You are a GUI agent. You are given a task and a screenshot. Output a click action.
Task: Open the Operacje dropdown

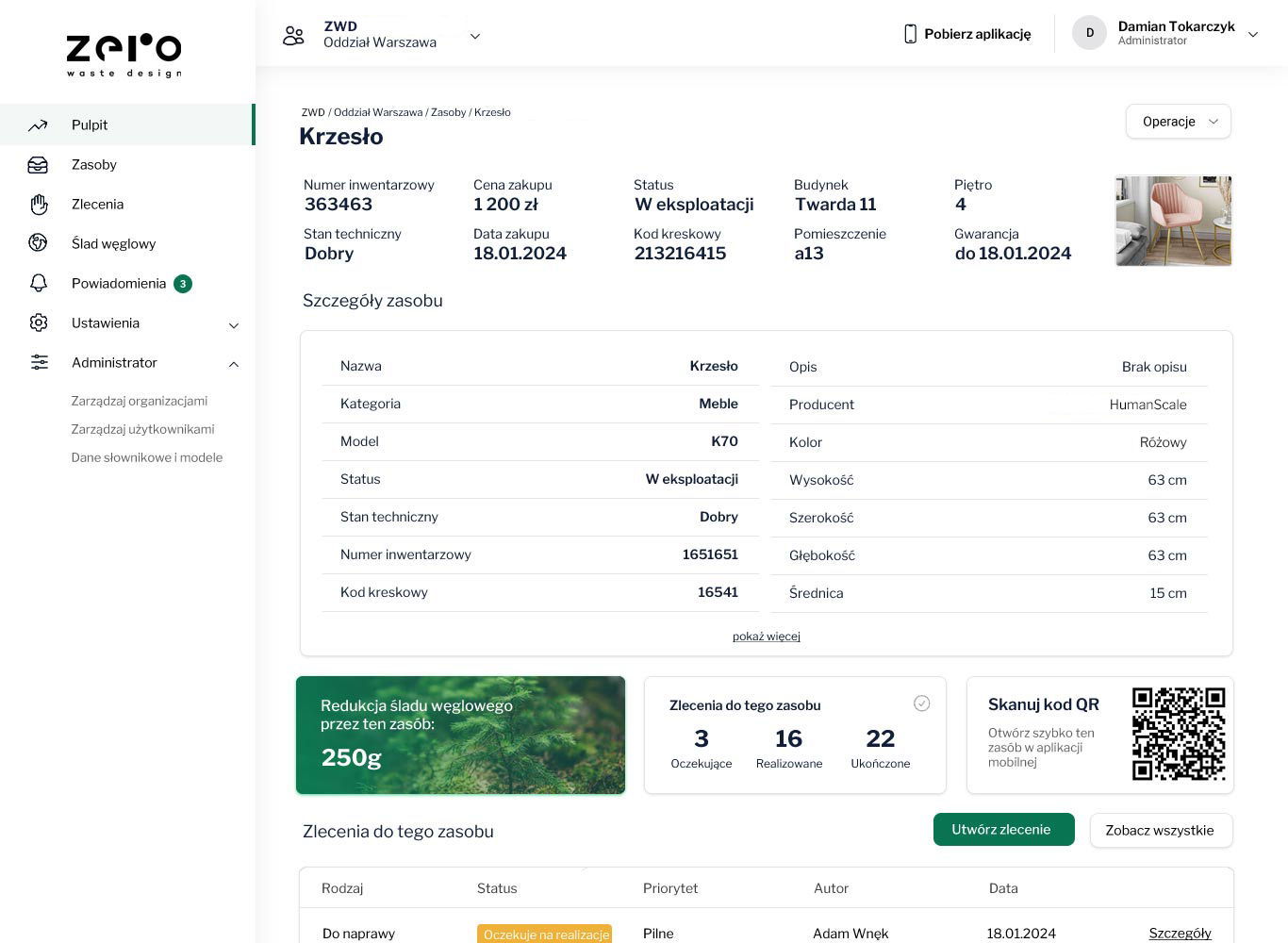coord(1179,122)
